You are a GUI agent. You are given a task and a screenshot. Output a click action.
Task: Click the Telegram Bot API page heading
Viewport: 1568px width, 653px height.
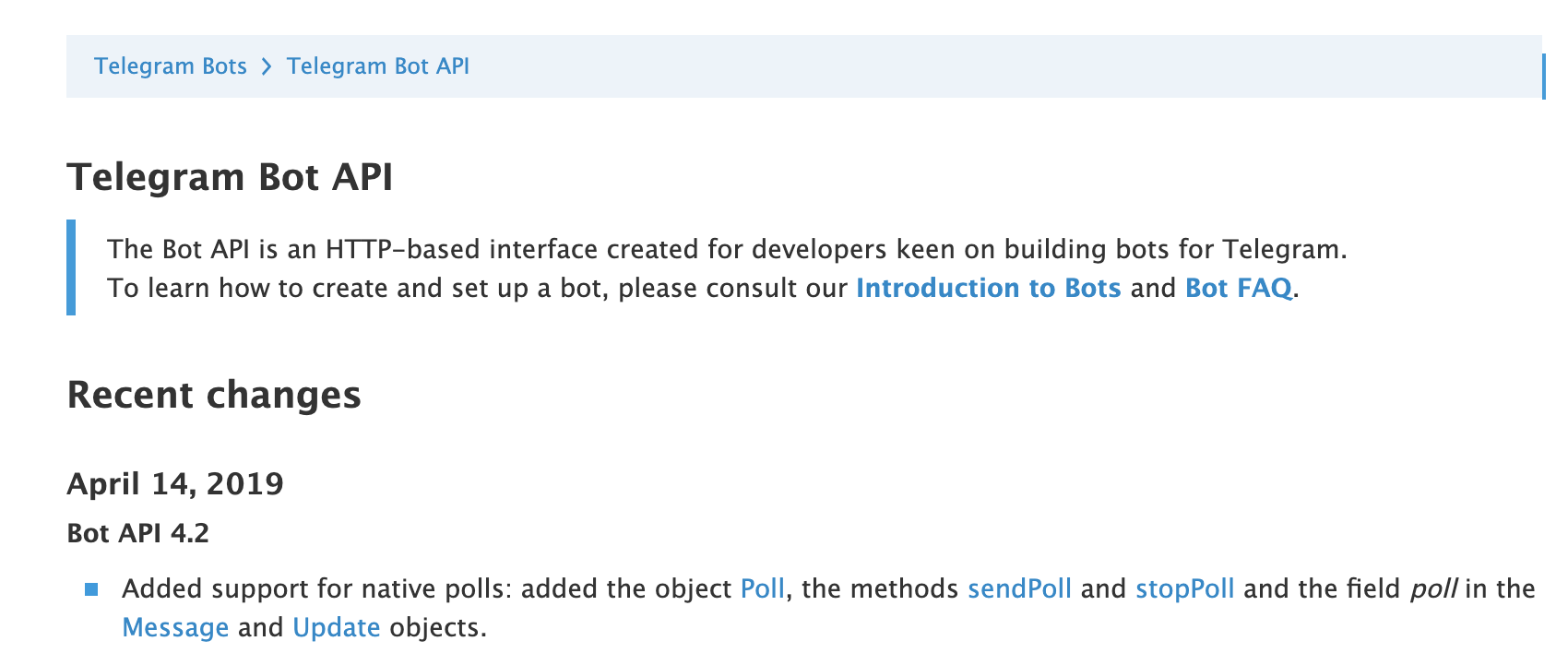point(231,177)
